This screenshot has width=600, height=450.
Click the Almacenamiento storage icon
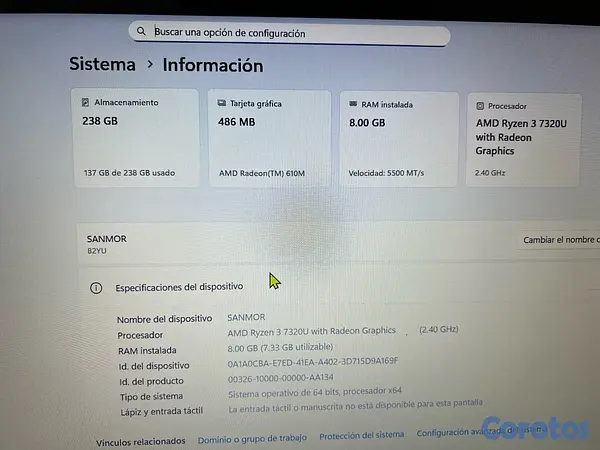(x=85, y=102)
